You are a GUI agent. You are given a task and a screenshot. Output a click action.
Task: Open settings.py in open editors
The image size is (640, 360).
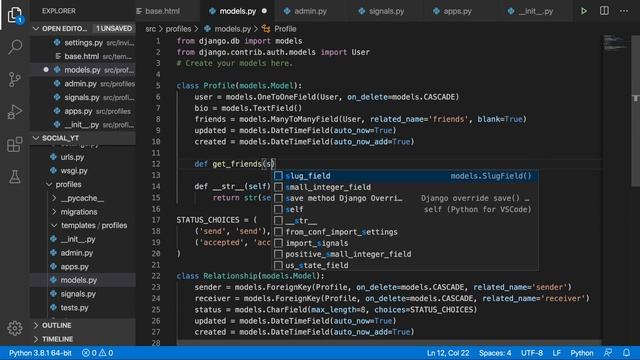click(83, 42)
